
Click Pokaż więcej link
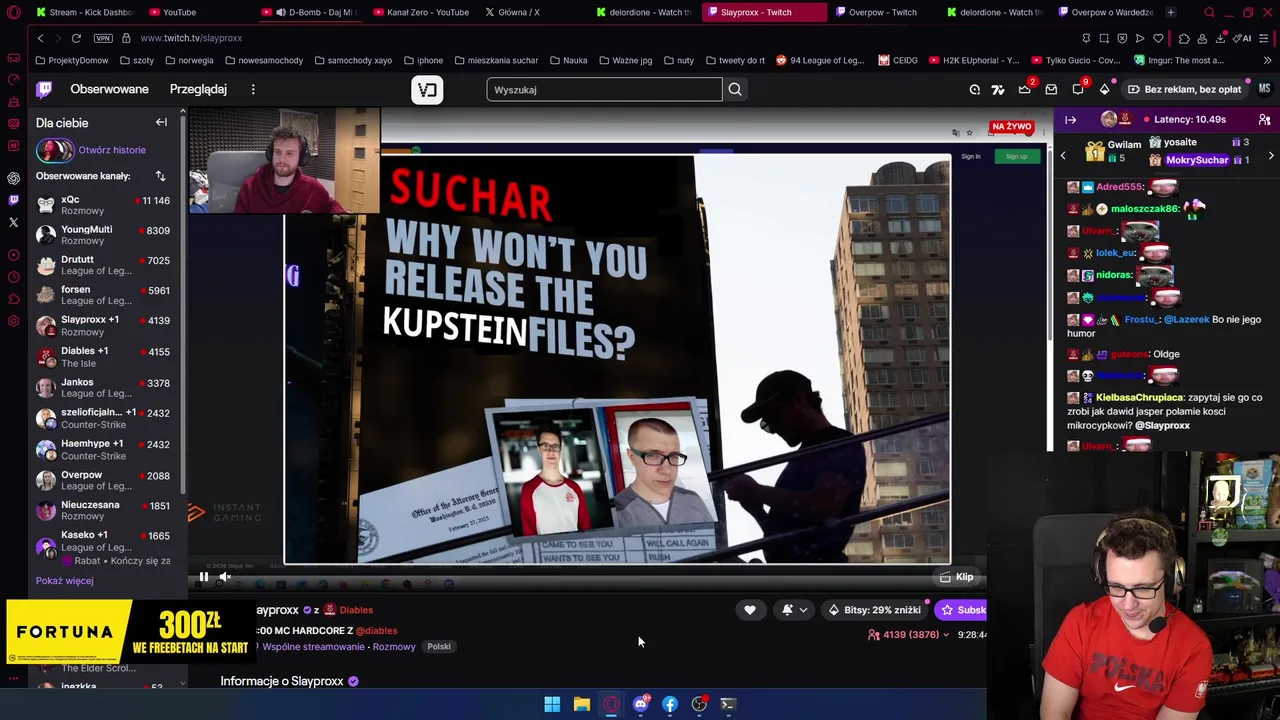[64, 580]
